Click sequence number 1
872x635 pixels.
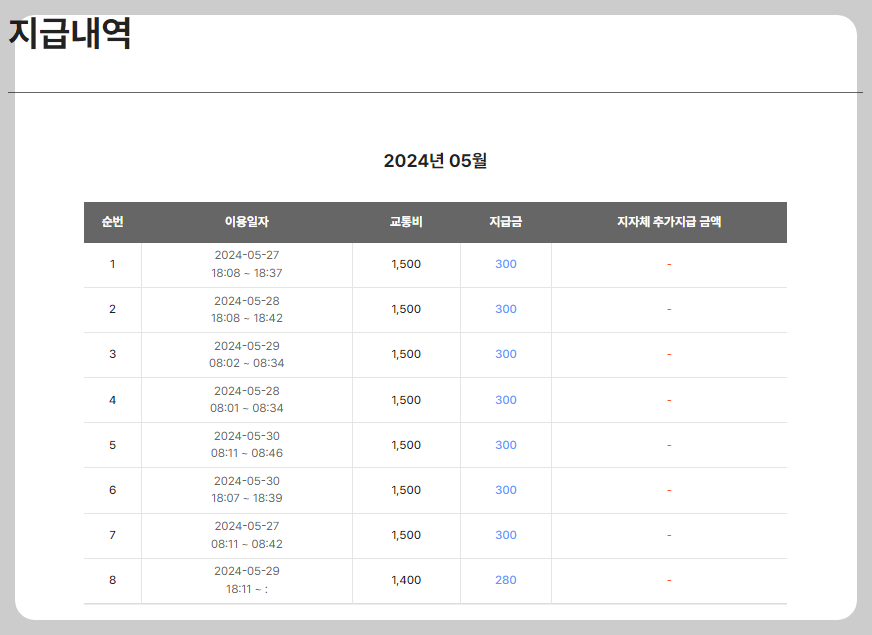[x=112, y=264]
